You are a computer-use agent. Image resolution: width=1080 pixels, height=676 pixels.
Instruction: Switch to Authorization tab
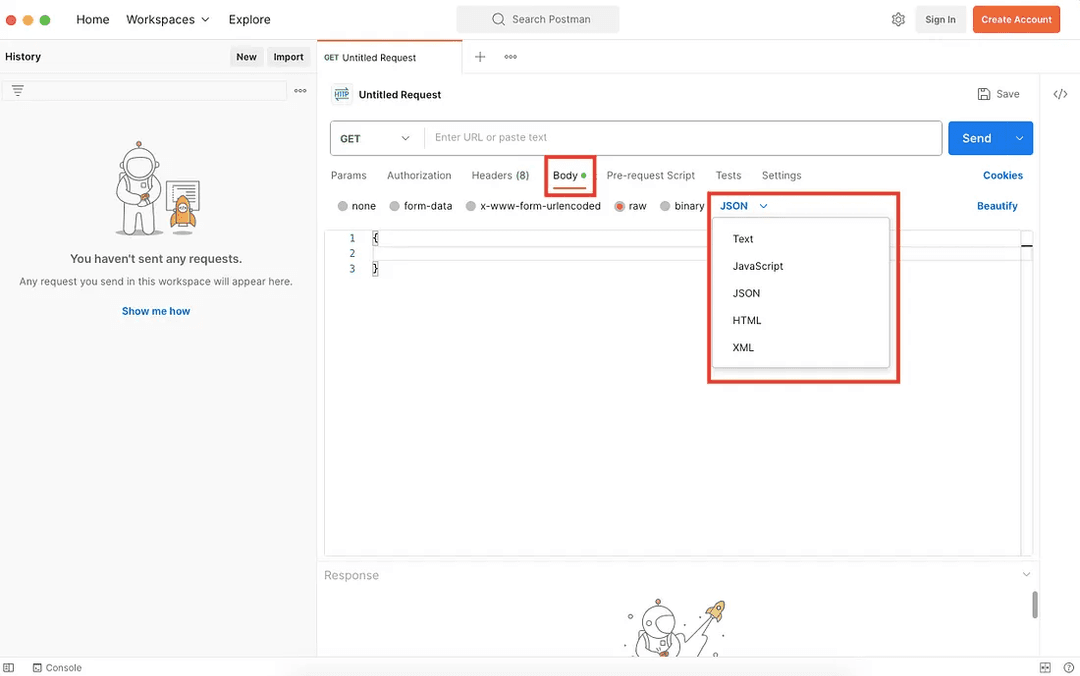[419, 175]
